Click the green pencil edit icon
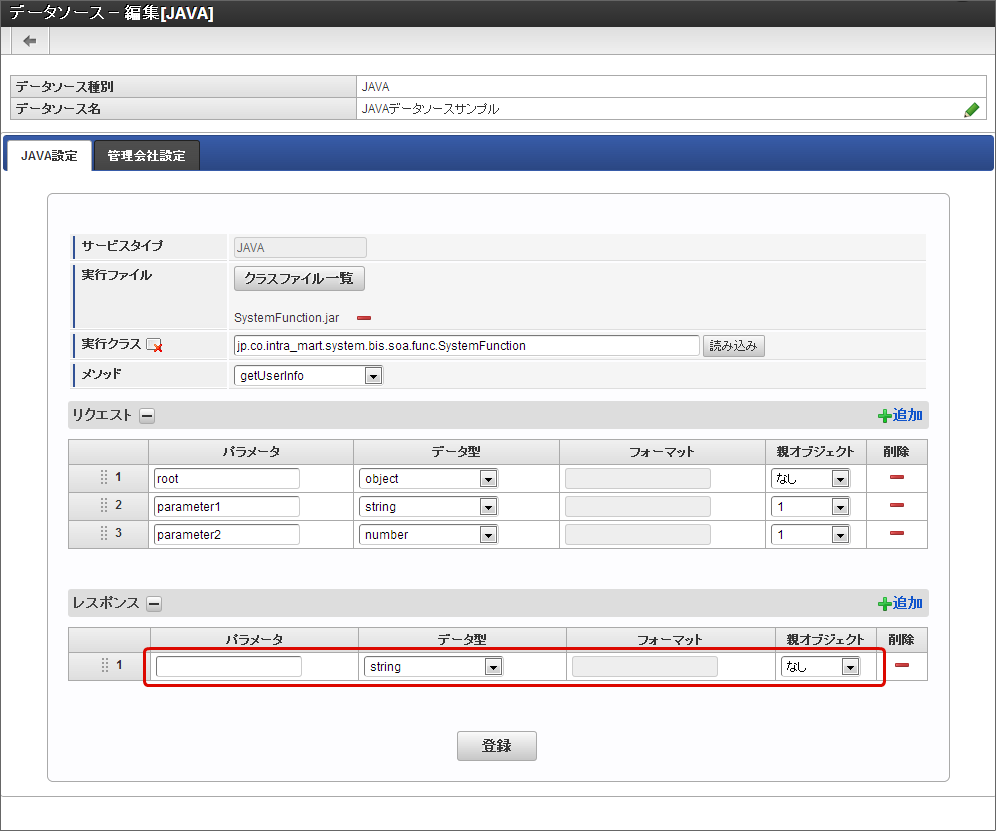This screenshot has width=996, height=831. [x=971, y=110]
